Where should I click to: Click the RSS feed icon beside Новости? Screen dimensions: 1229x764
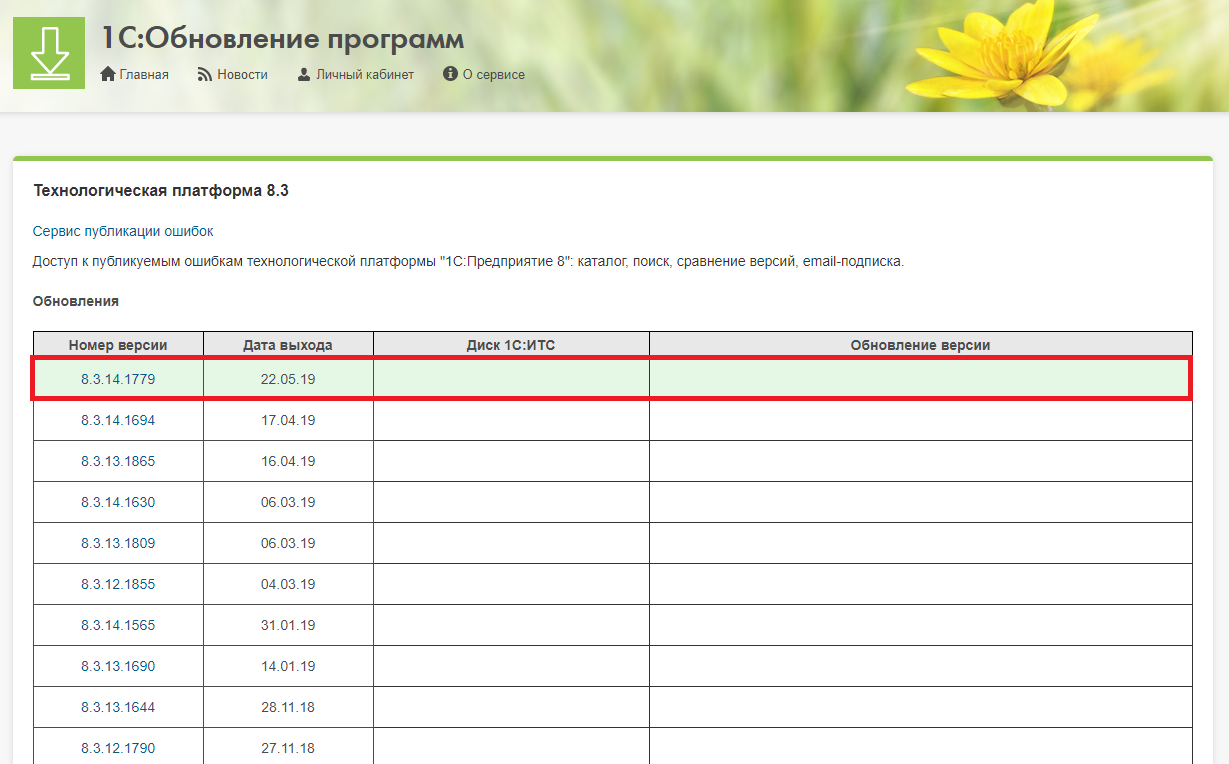(205, 75)
